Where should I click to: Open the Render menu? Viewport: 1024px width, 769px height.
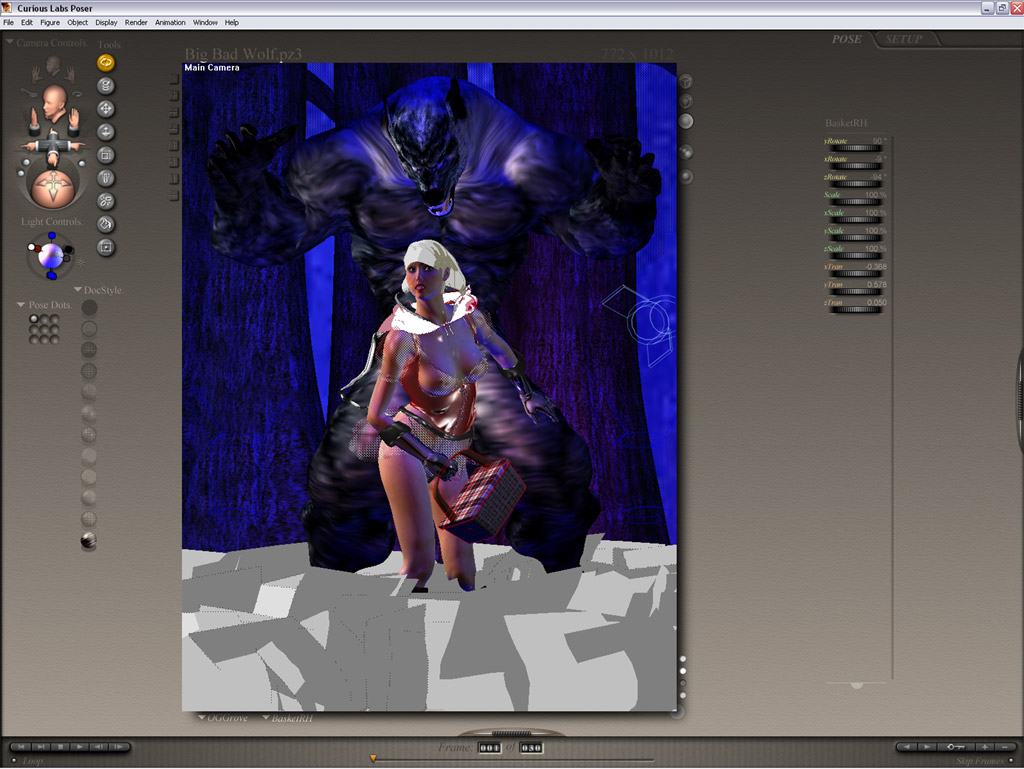point(136,22)
